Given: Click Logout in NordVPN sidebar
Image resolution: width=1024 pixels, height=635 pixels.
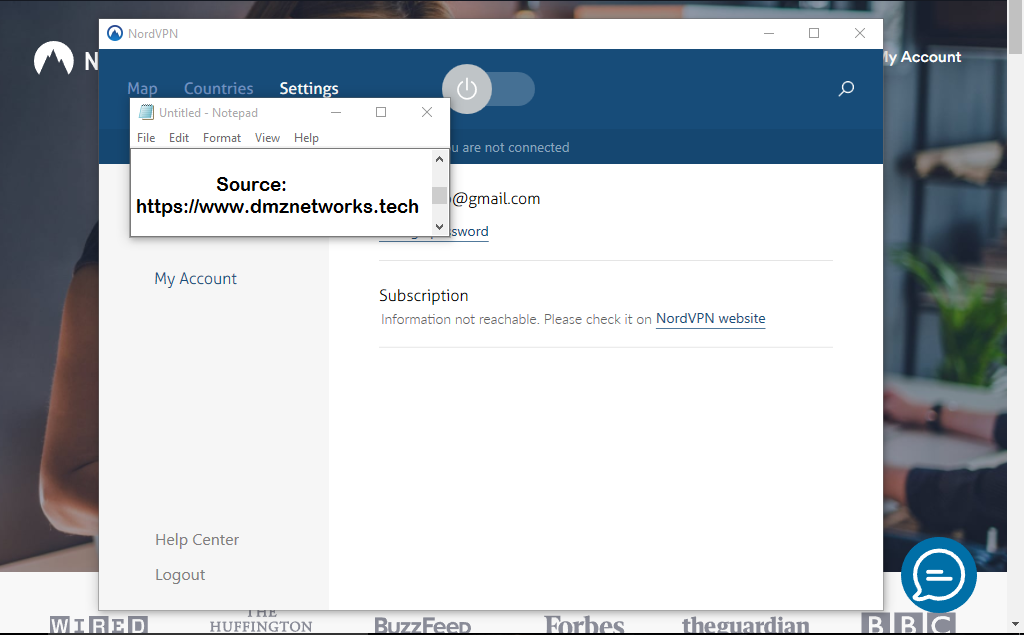Looking at the screenshot, I should point(180,575).
